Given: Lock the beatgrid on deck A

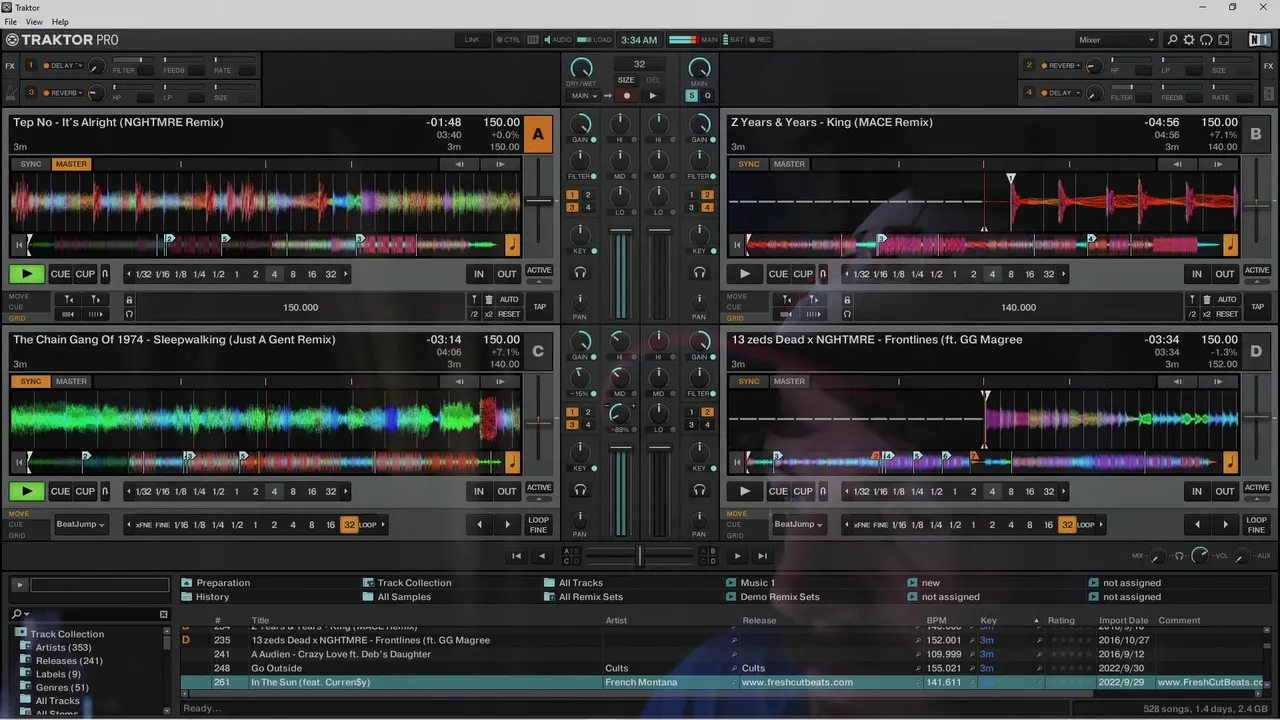Looking at the screenshot, I should 129,299.
